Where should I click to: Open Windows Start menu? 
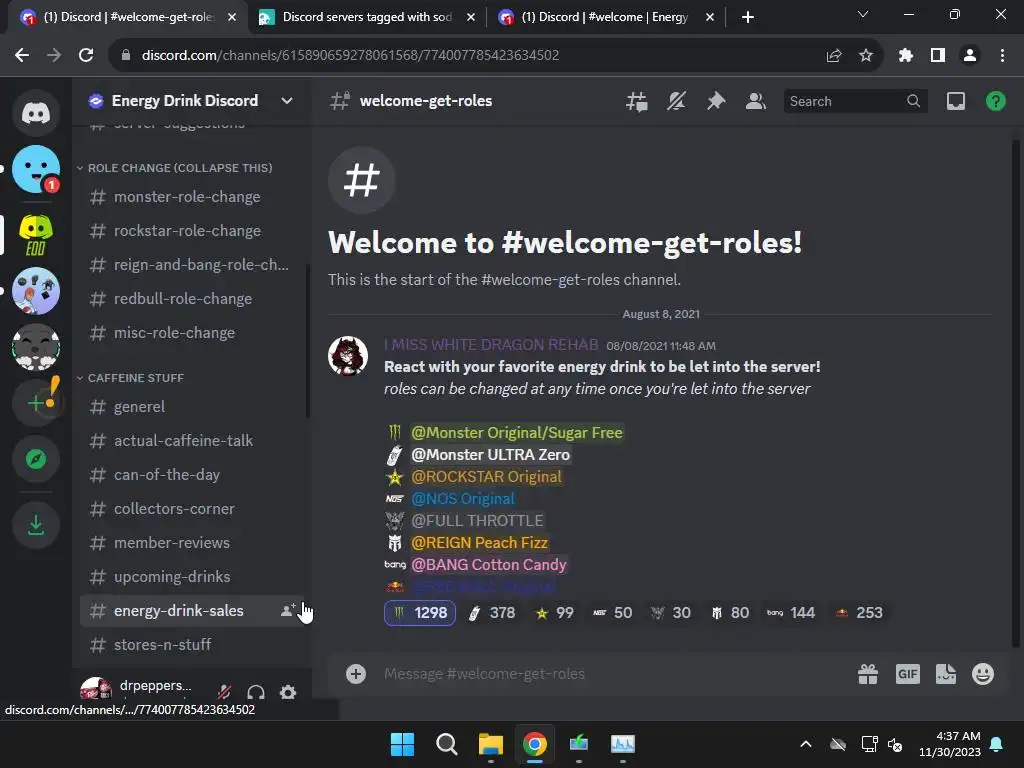tap(402, 744)
